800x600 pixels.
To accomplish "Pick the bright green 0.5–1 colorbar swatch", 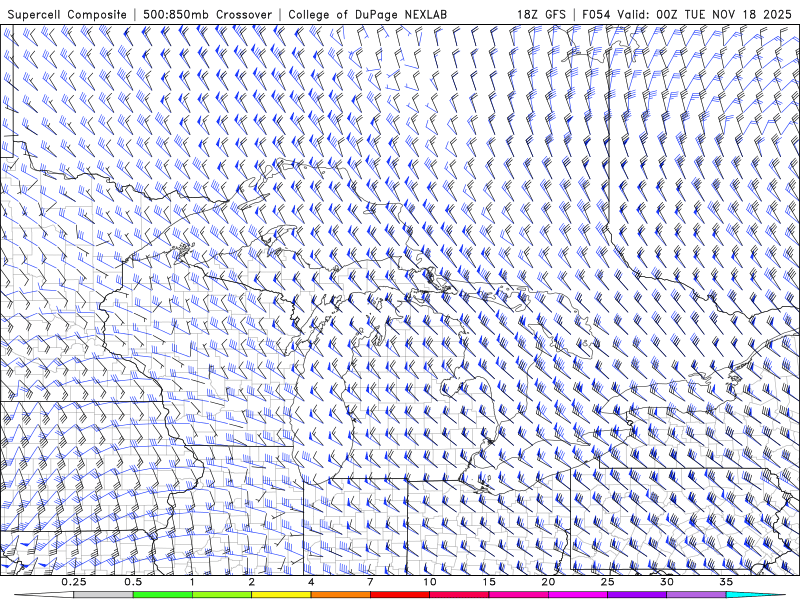I will pyautogui.click(x=163, y=595).
